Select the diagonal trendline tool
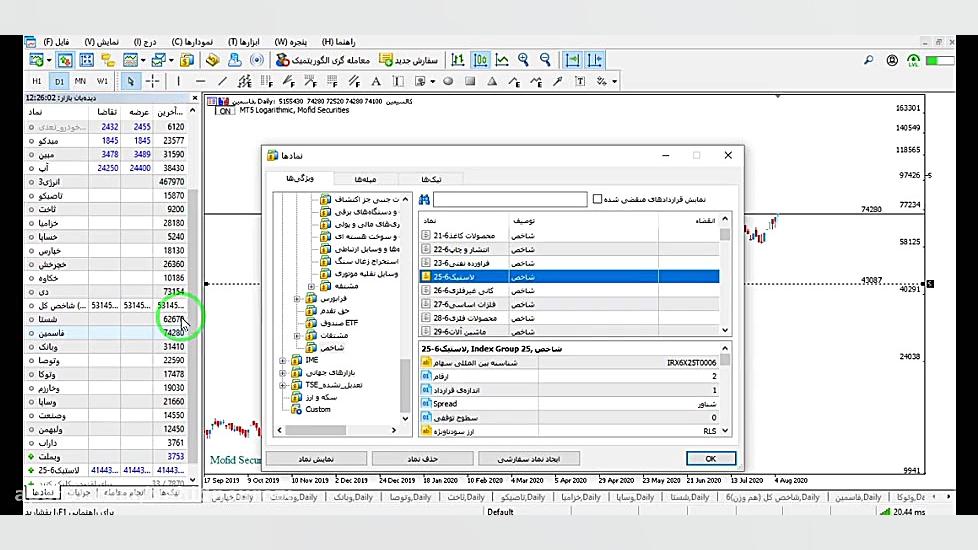 (222, 81)
